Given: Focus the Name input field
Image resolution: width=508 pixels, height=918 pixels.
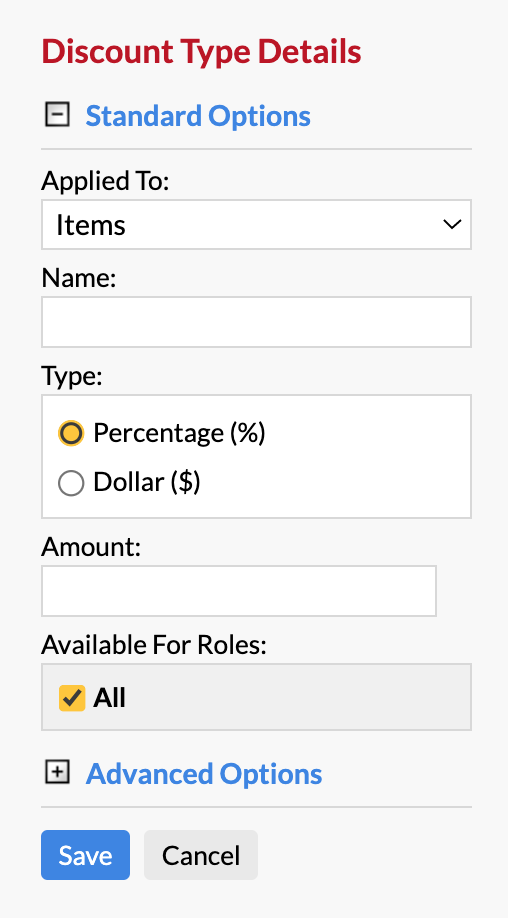Looking at the screenshot, I should pos(256,322).
